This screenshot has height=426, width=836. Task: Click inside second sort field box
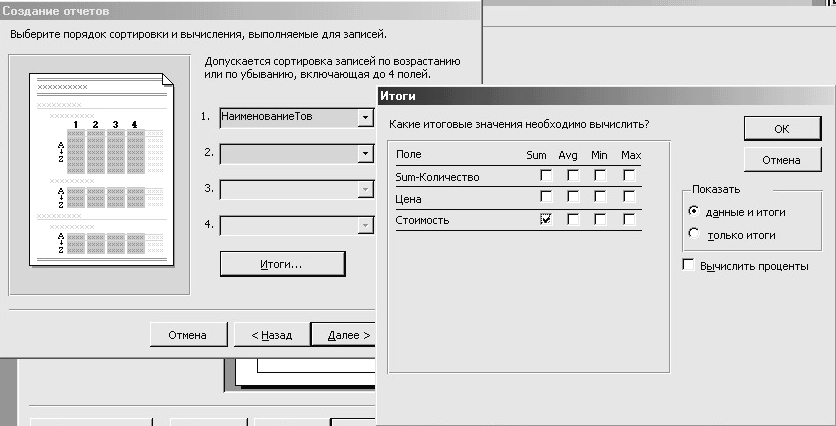tap(287, 153)
